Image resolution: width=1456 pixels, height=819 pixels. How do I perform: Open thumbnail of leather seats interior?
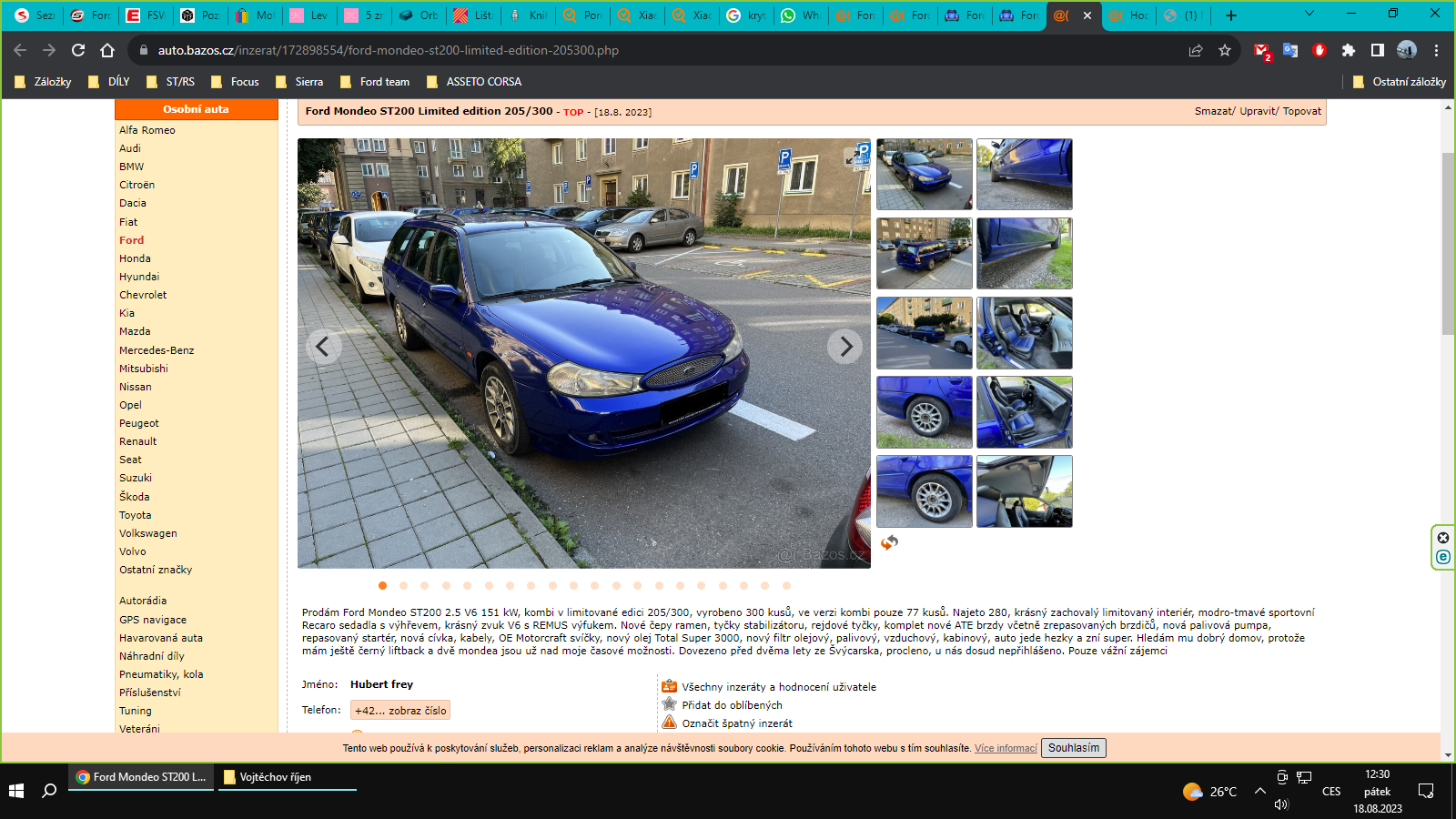1025,332
